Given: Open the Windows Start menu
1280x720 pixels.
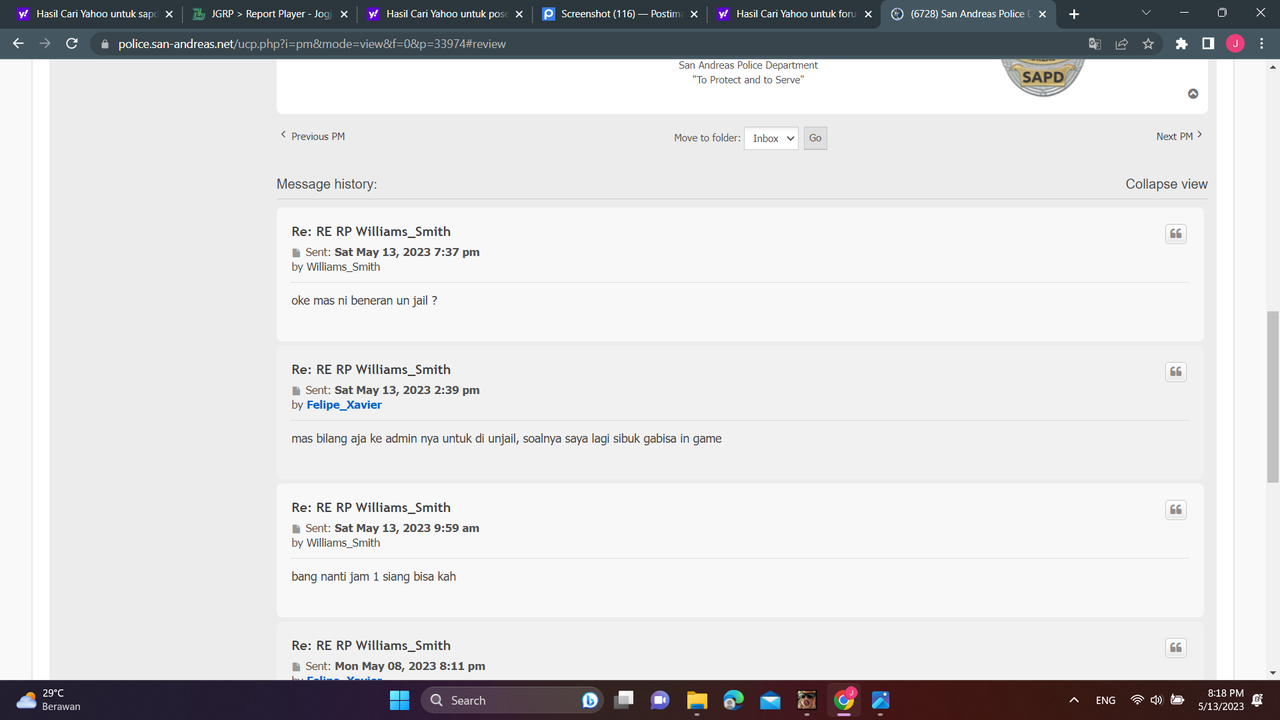Looking at the screenshot, I should 400,700.
